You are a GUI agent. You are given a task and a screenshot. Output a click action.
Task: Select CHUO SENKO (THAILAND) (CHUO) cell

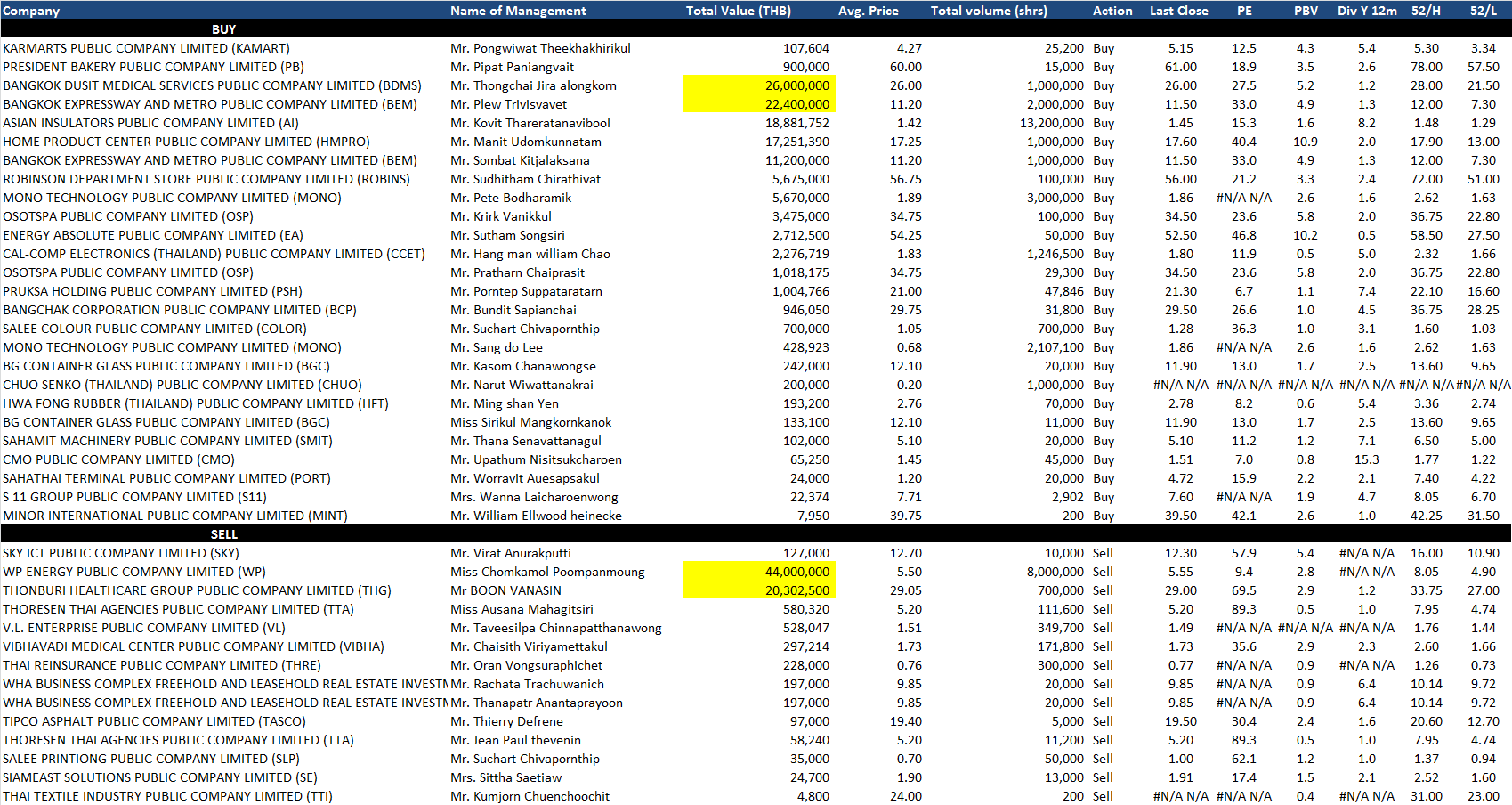click(x=182, y=385)
